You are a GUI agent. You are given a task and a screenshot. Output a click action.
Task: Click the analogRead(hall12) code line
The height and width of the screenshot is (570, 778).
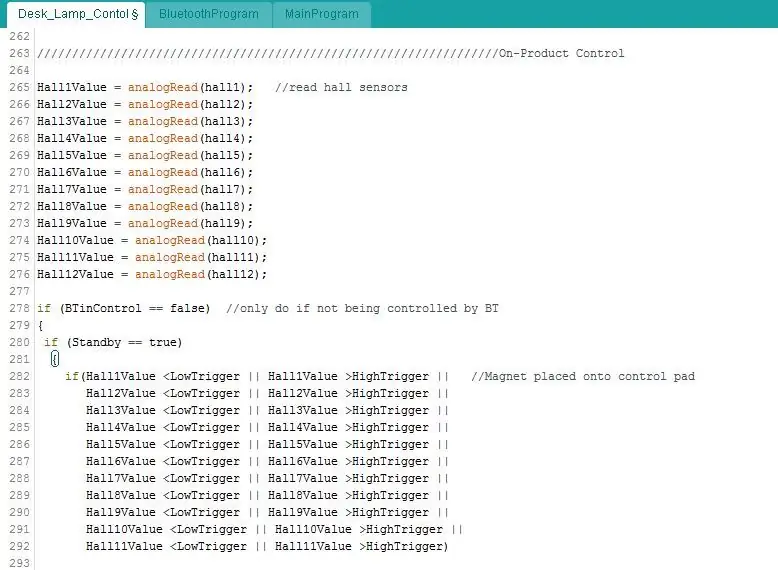(x=152, y=274)
